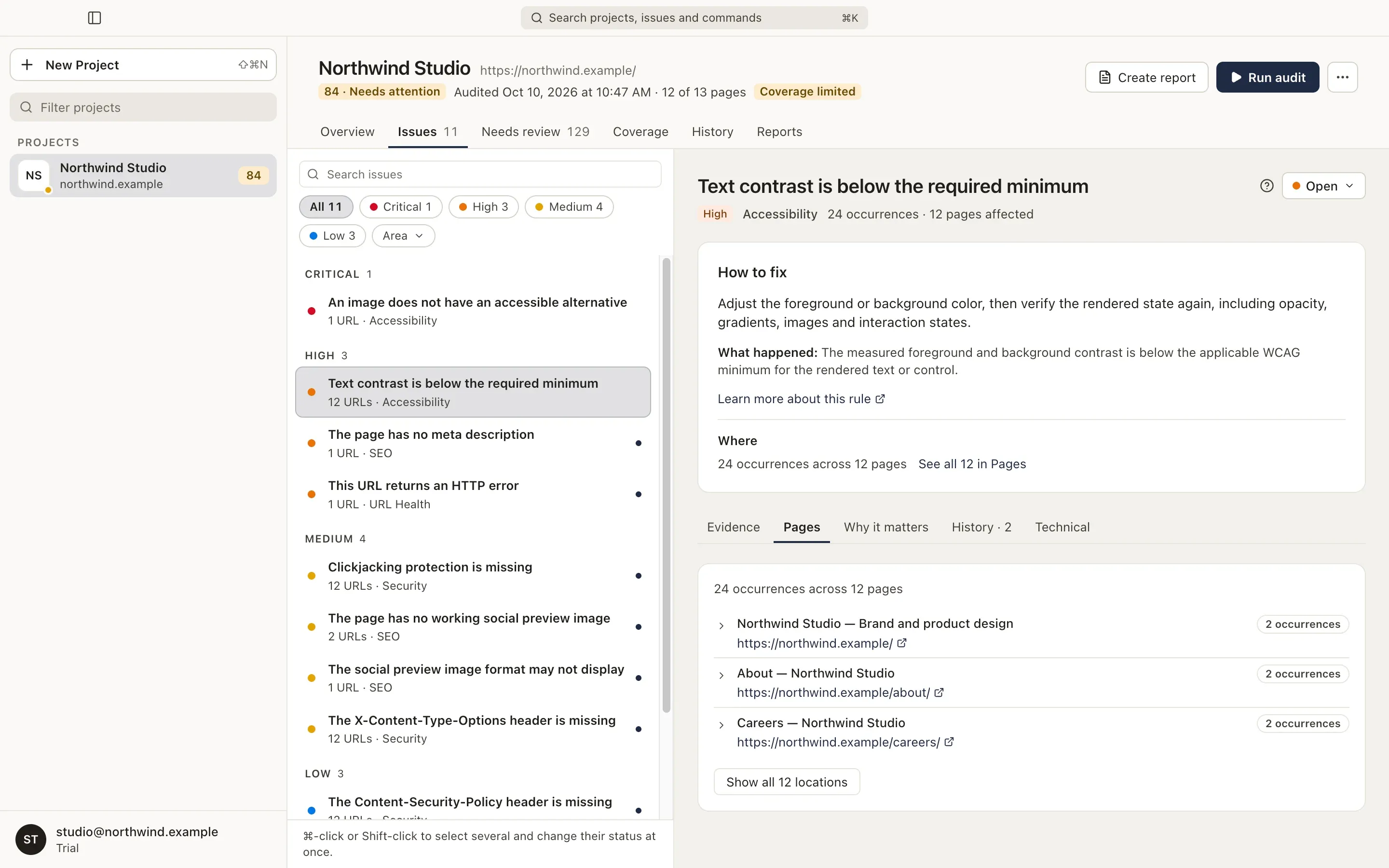Focus the Search issues field
The height and width of the screenshot is (868, 1389).
pos(480,174)
